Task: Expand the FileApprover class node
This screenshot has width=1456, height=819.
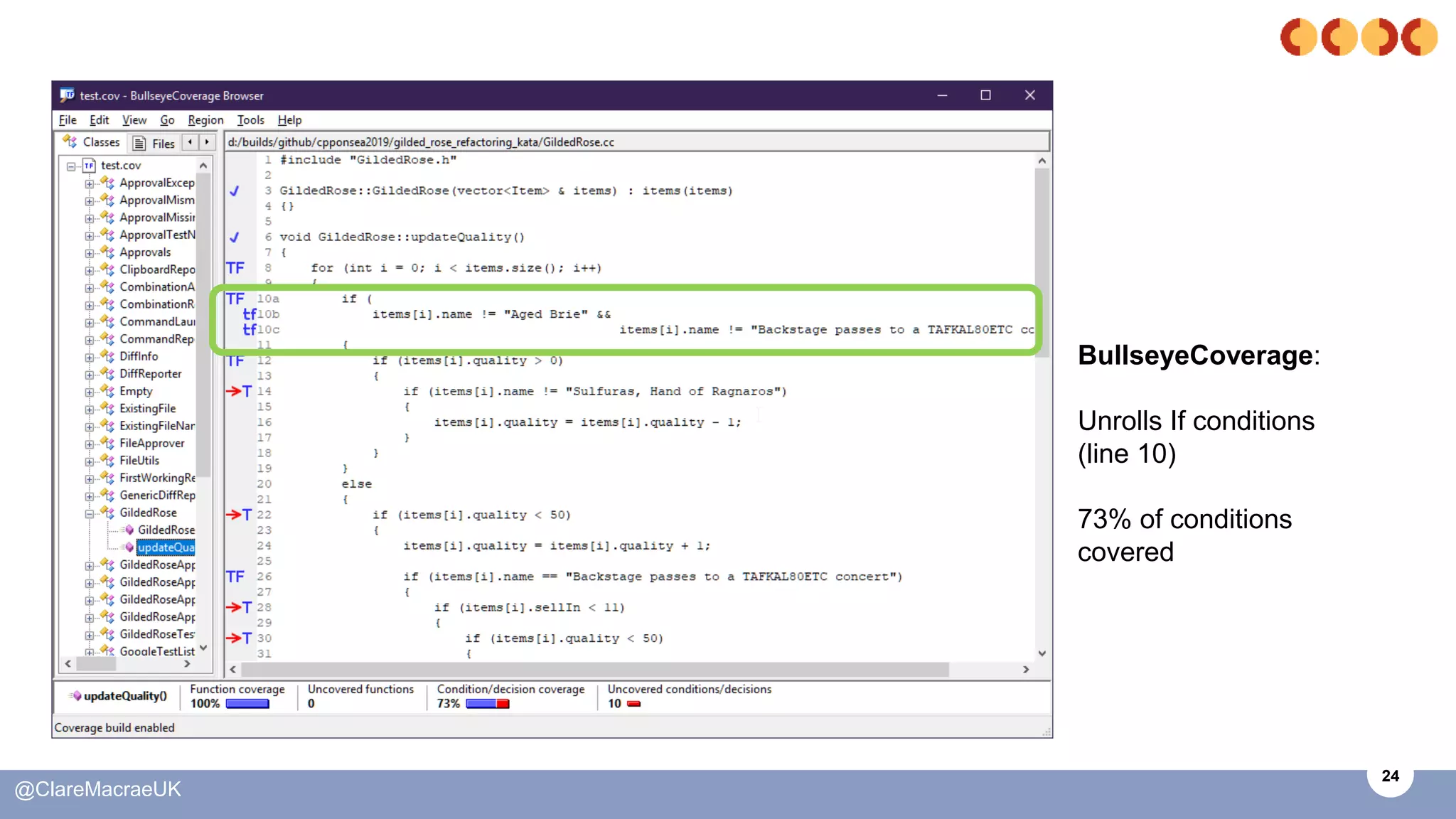Action: pos(89,444)
